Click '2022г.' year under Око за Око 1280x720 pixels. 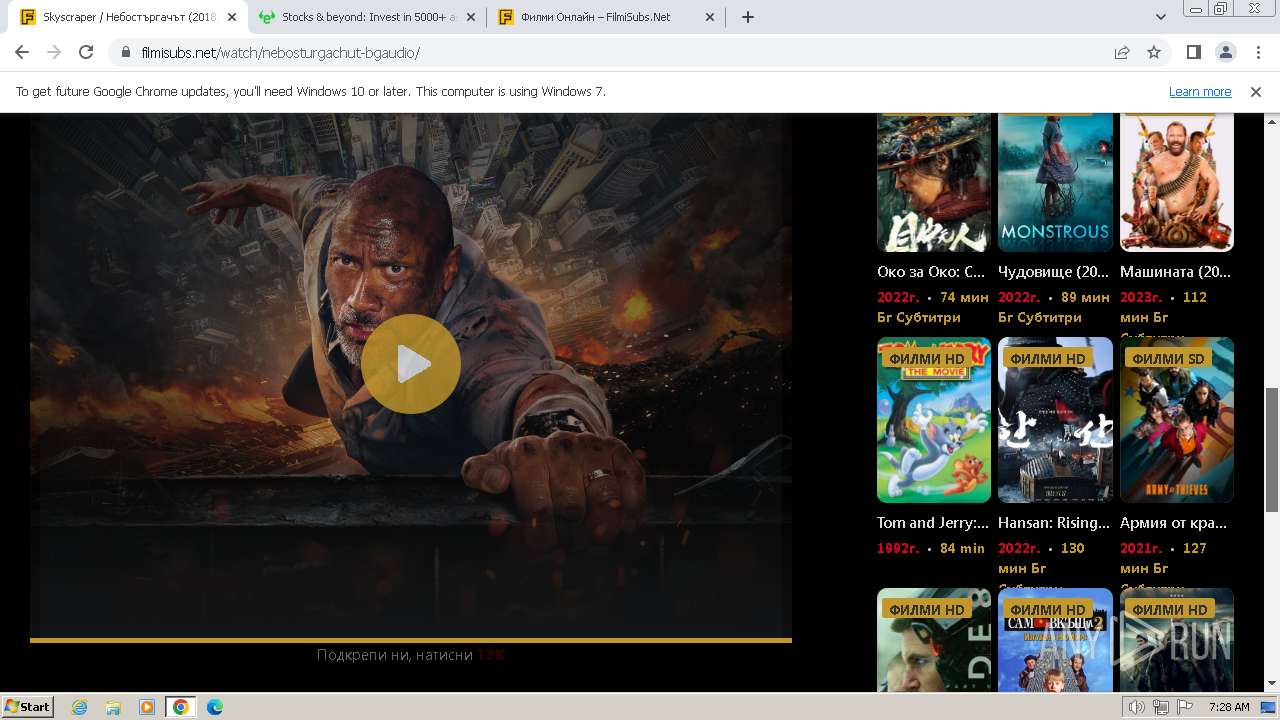pyautogui.click(x=898, y=297)
